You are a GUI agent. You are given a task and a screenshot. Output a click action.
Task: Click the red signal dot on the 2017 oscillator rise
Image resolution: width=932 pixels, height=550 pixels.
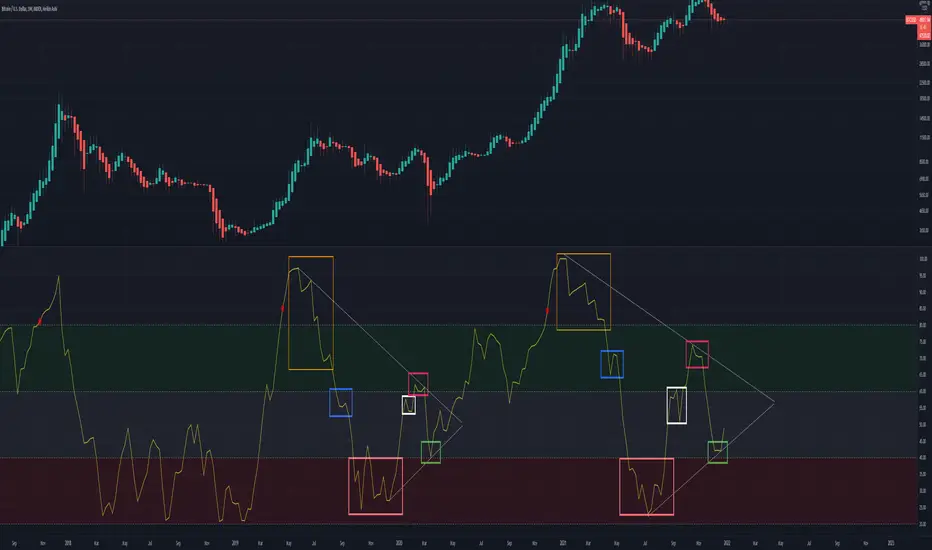(x=40, y=322)
